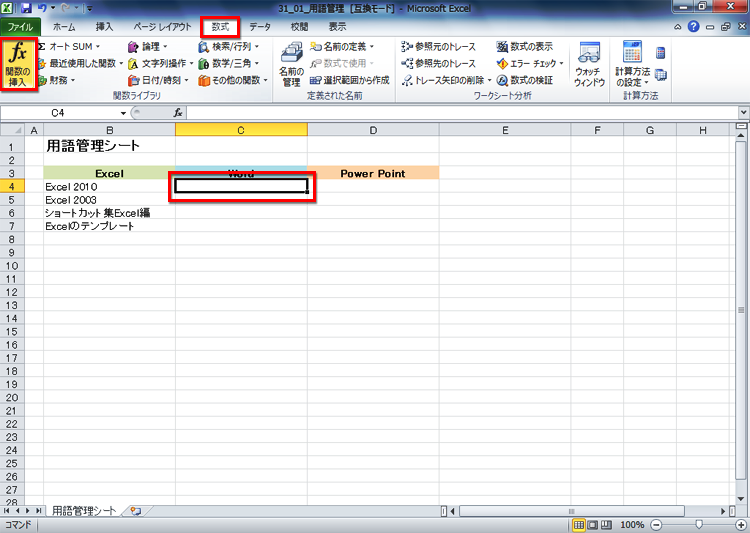Open 名前の管理 (Name Manager)

[x=291, y=65]
